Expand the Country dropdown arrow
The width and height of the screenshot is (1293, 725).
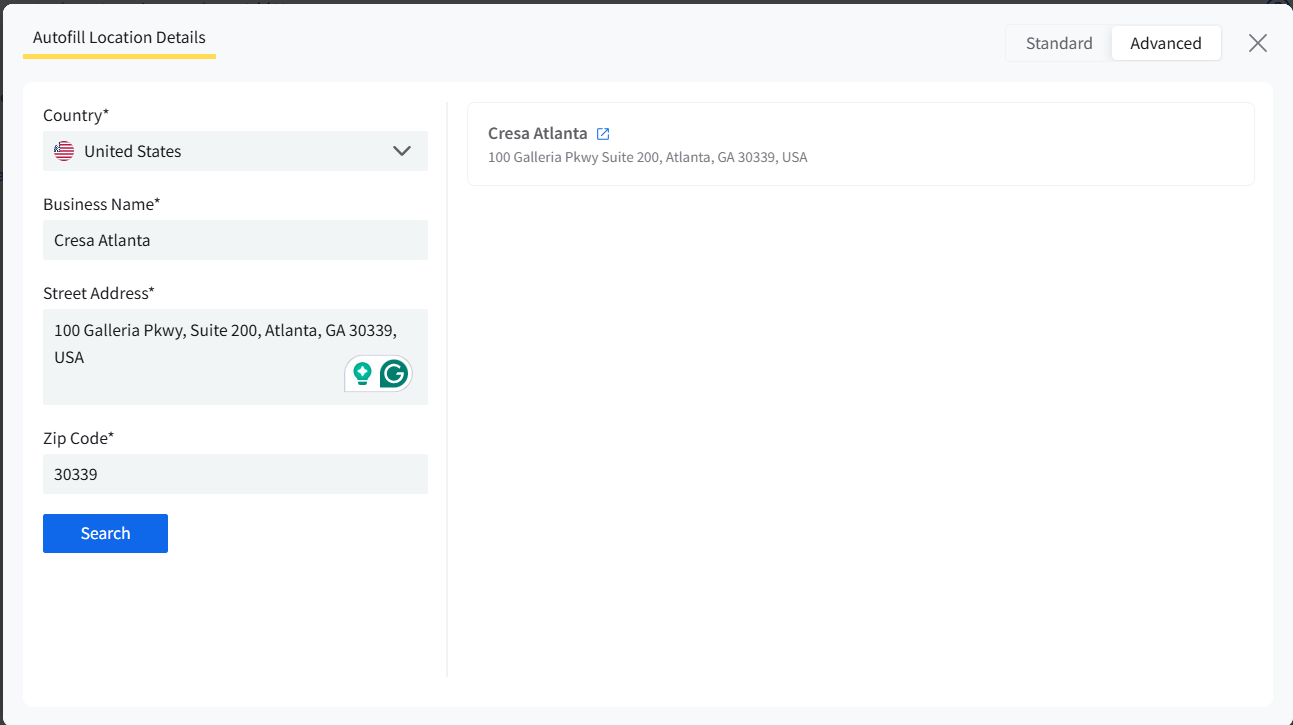click(402, 151)
